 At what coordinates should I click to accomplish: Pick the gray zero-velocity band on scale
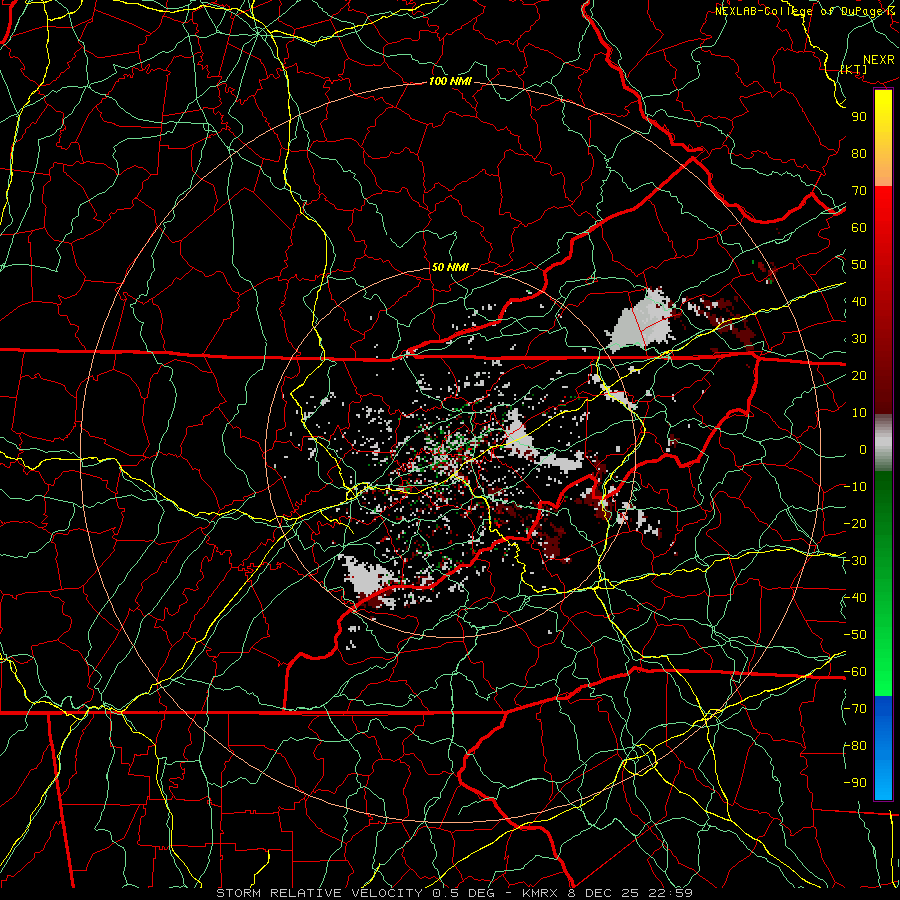883,443
